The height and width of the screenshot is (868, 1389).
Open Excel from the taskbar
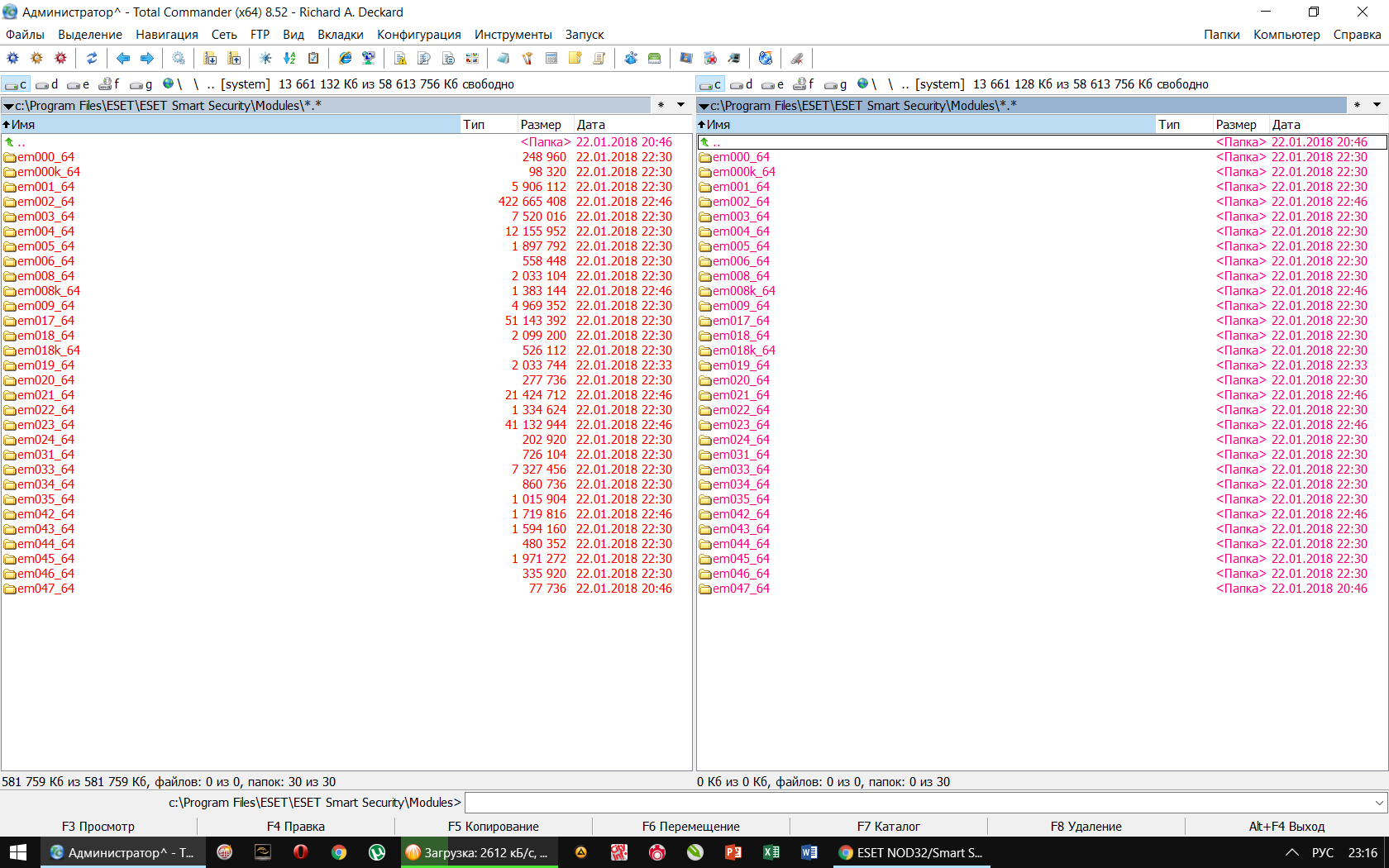771,852
